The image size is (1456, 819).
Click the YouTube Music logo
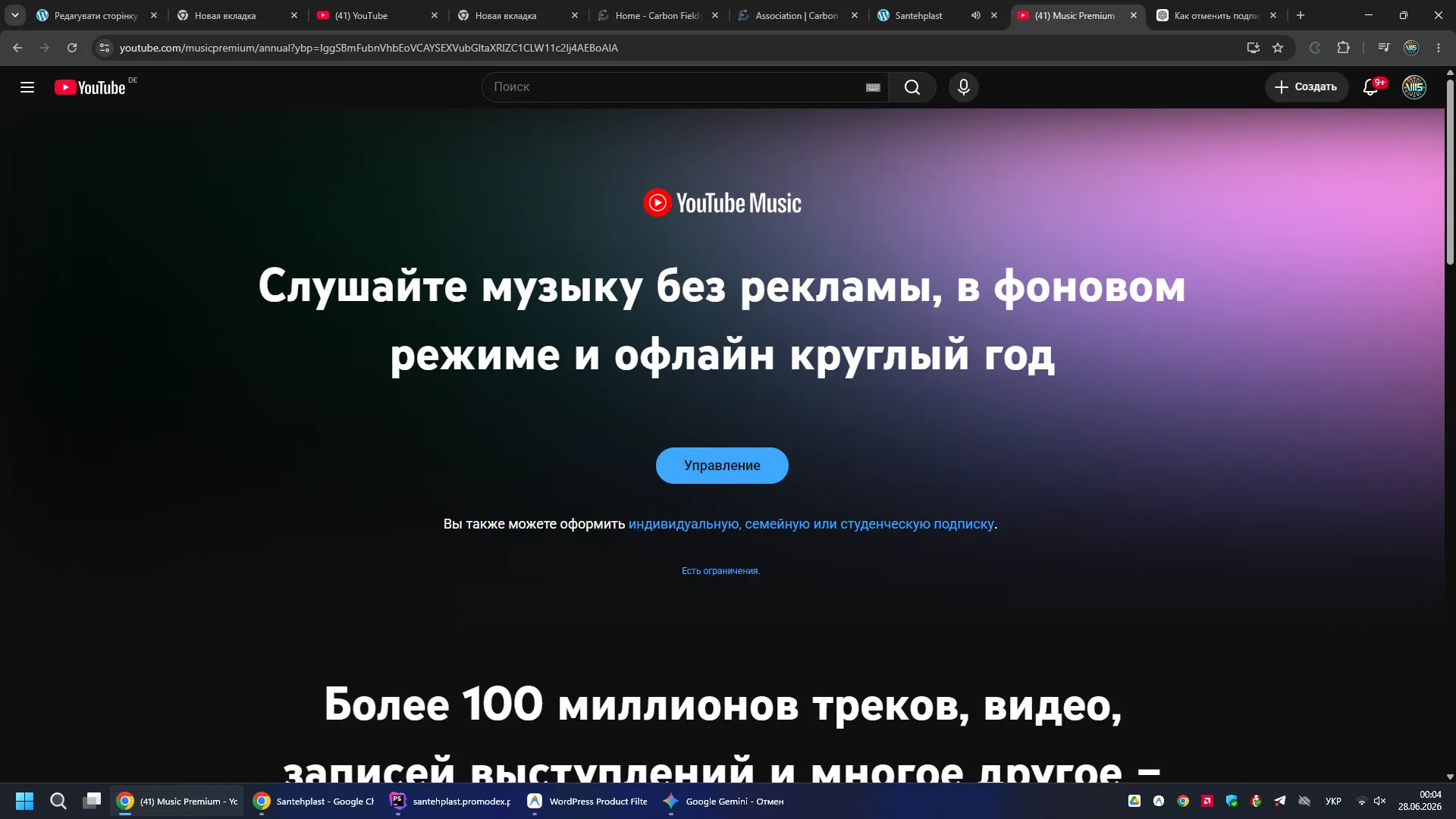click(x=722, y=202)
